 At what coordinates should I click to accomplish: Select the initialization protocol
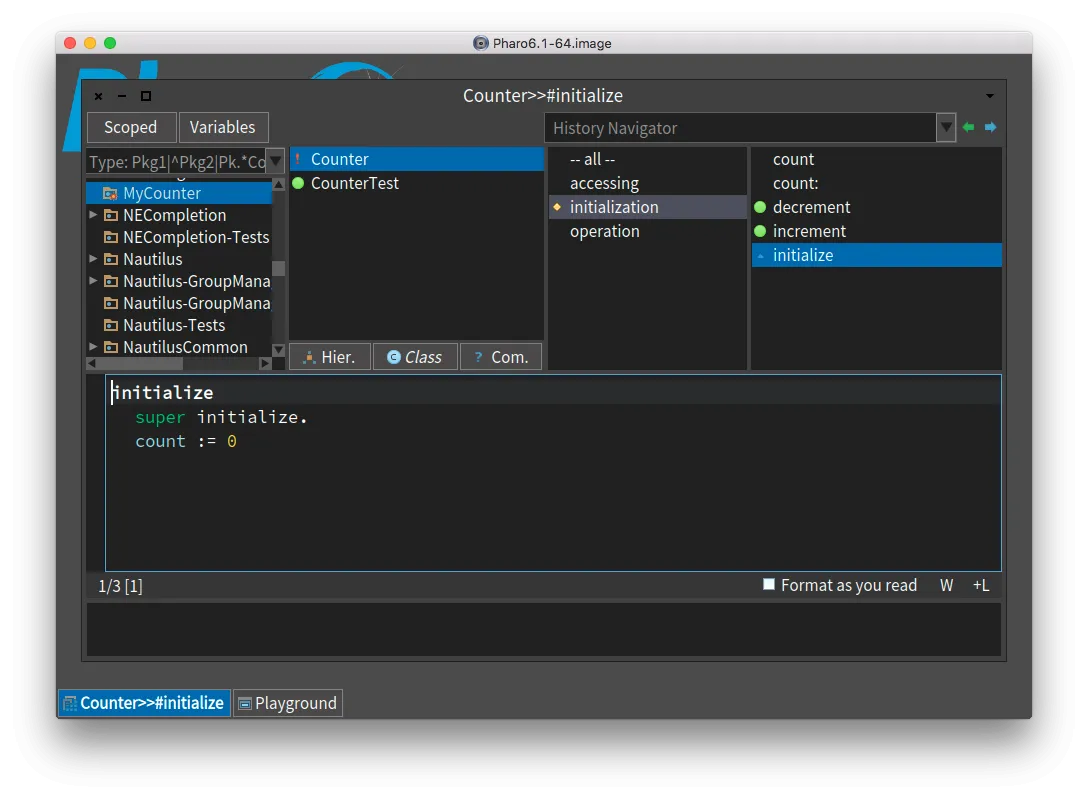pyautogui.click(x=647, y=207)
